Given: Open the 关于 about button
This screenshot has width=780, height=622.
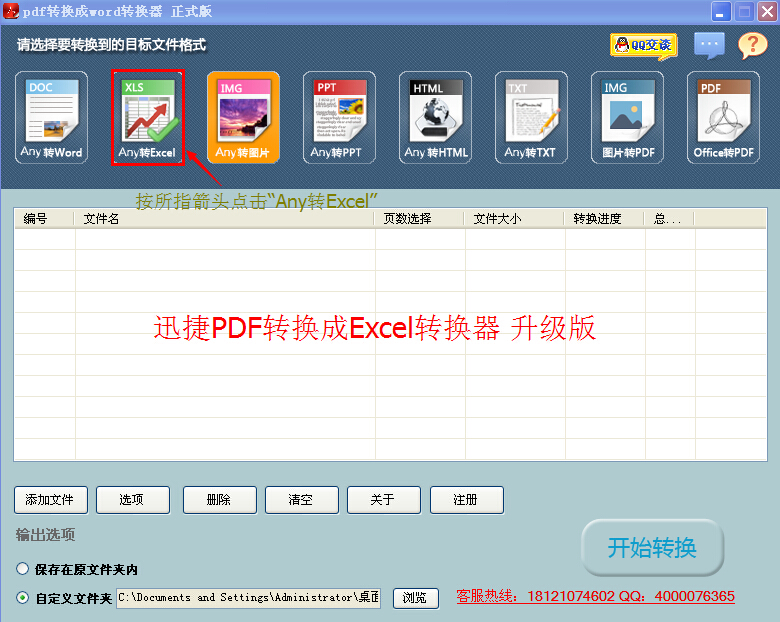Looking at the screenshot, I should [384, 500].
